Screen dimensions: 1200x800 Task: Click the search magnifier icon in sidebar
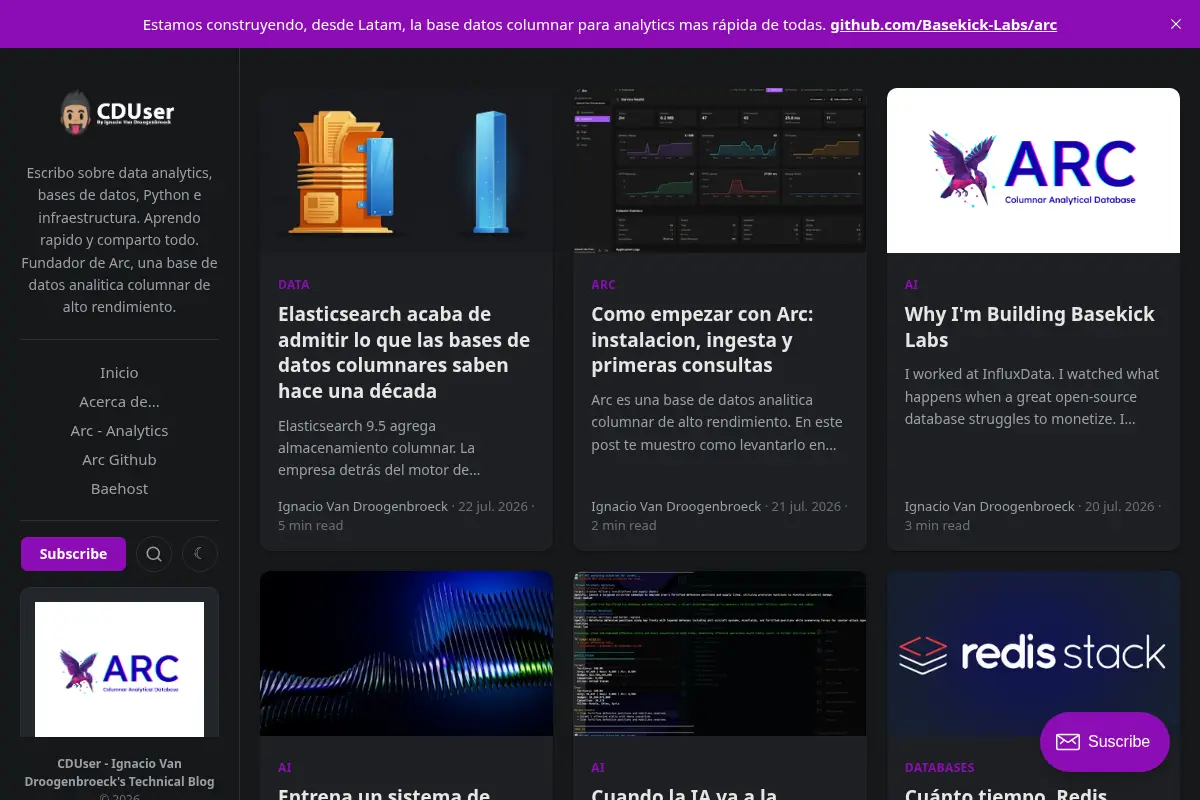(x=154, y=553)
